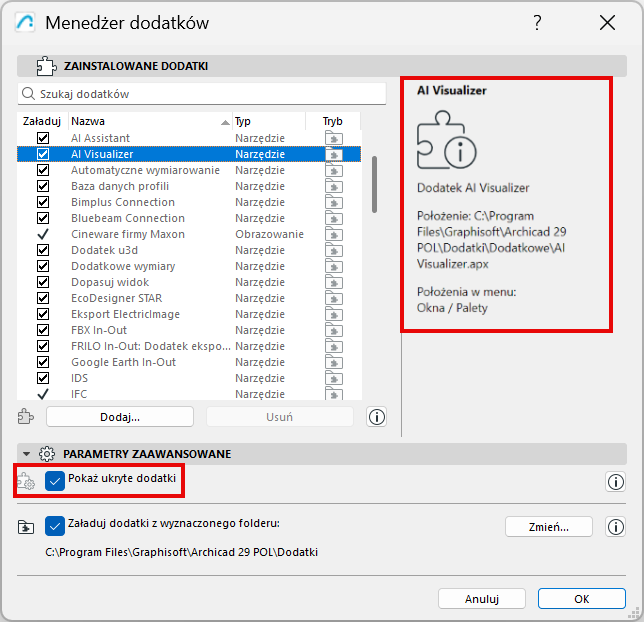Click the Usuń button
The image size is (644, 622).
280,417
